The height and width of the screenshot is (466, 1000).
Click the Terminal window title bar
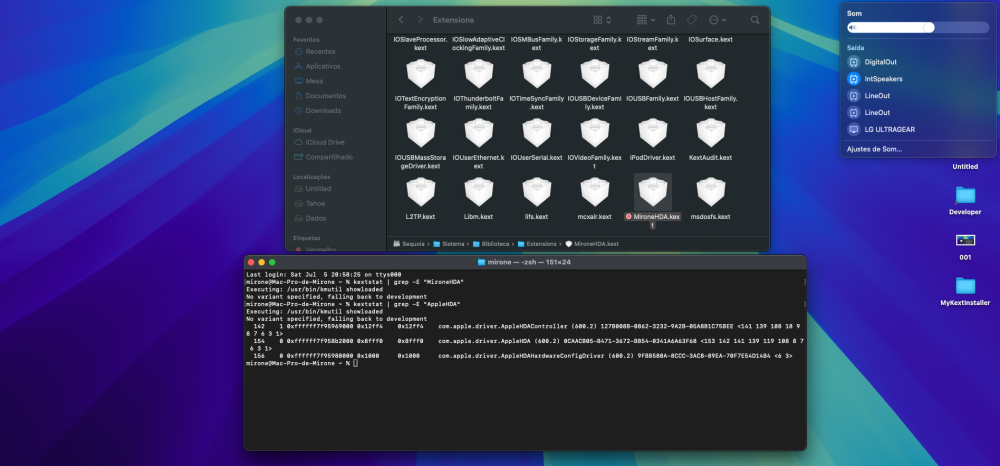point(525,262)
